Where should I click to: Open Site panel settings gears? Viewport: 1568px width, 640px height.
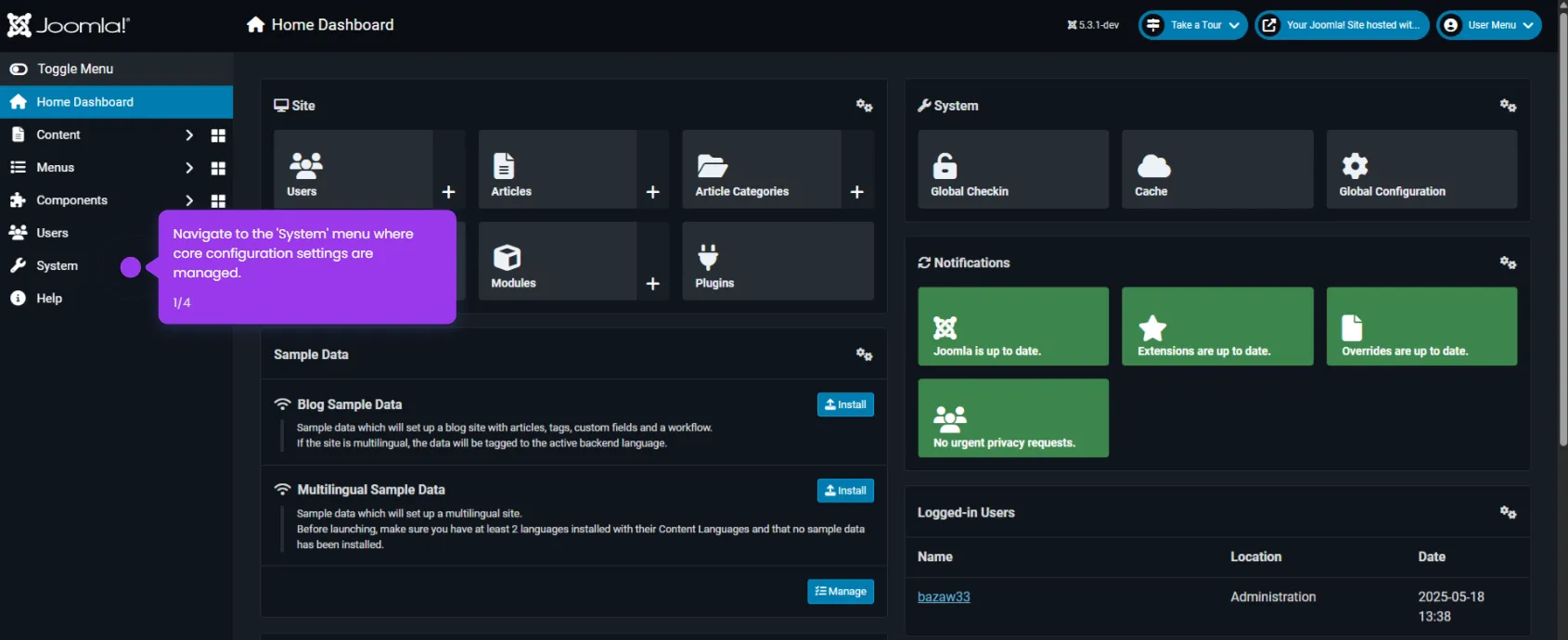point(864,106)
